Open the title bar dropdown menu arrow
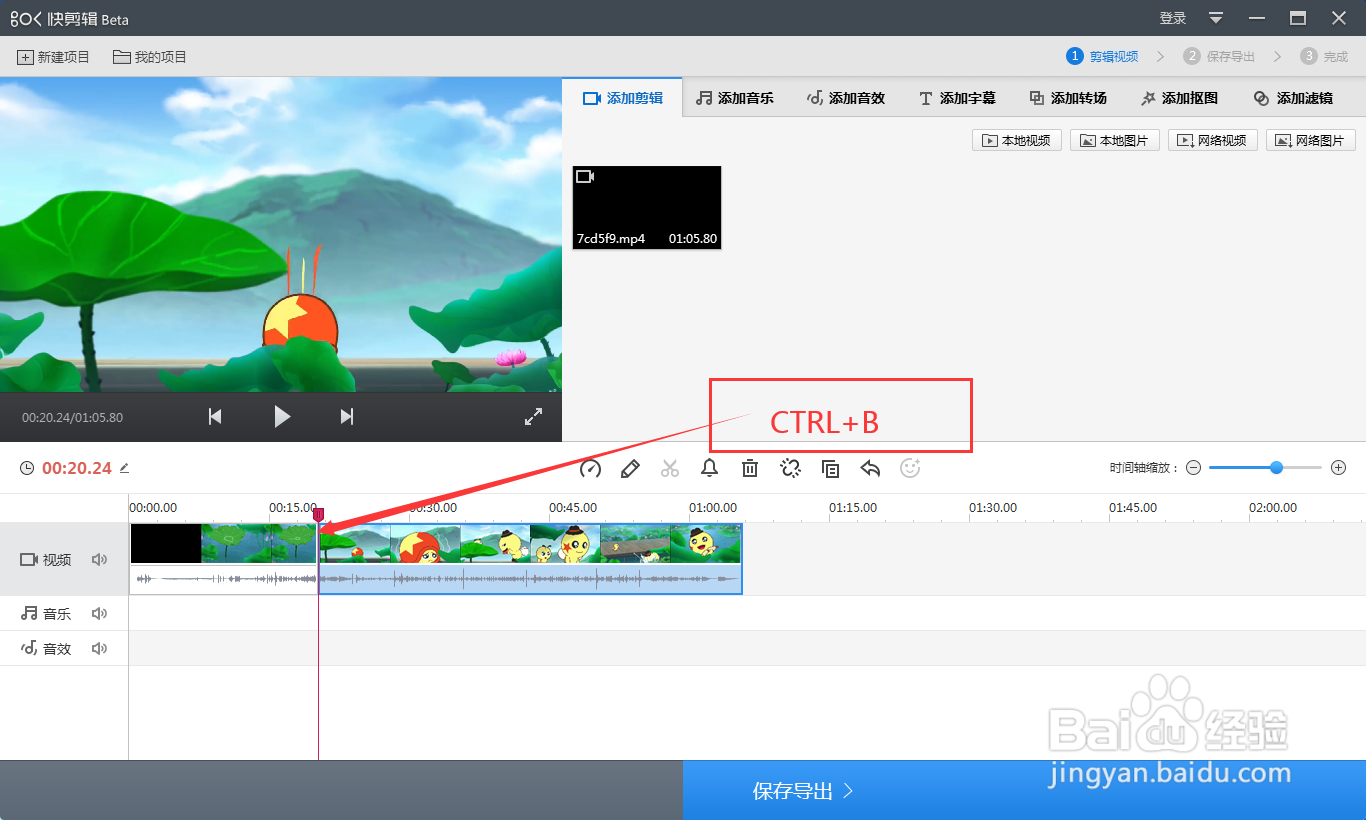Viewport: 1366px width, 820px height. point(1216,18)
